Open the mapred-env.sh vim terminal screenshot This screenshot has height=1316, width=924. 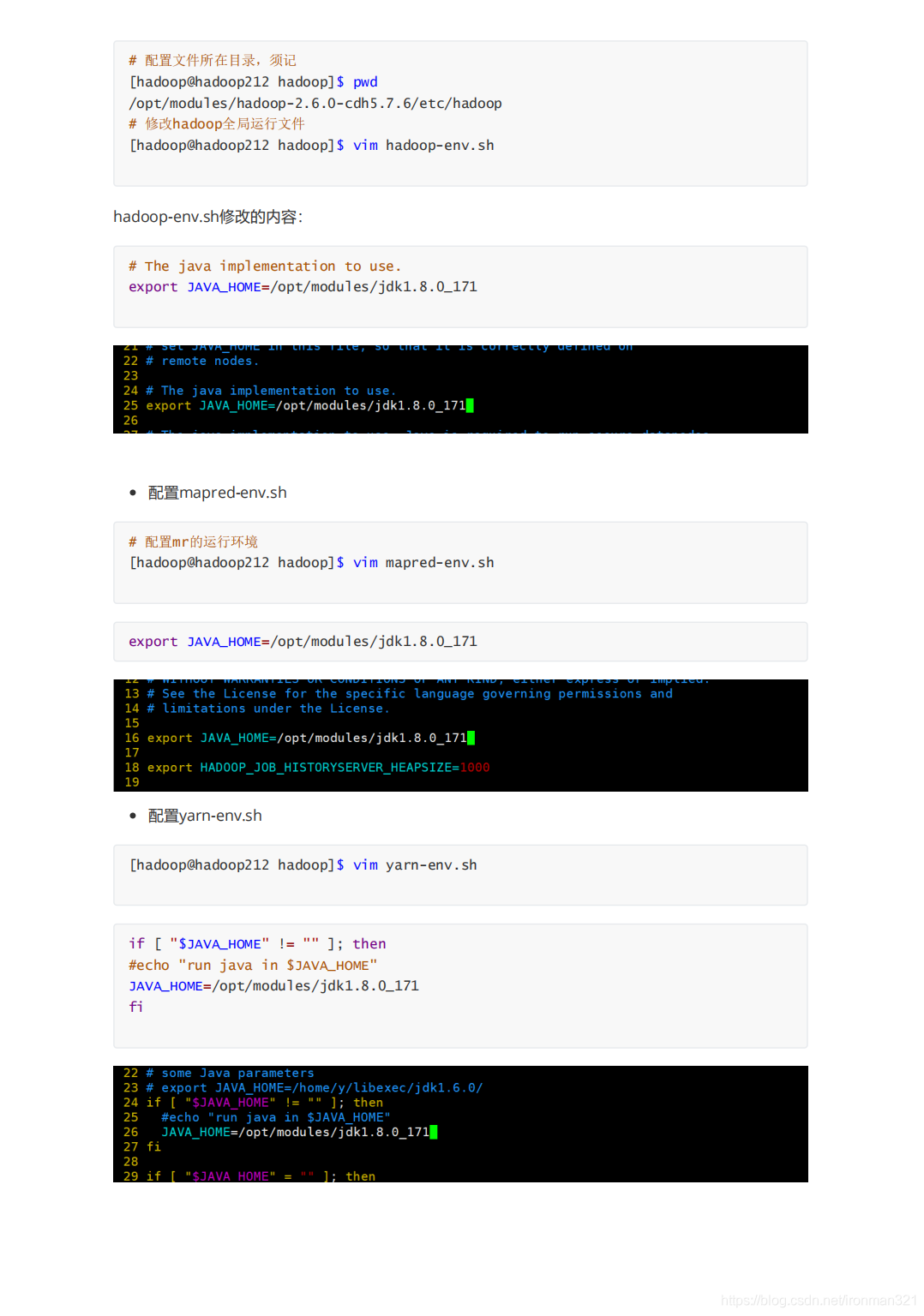coord(460,735)
